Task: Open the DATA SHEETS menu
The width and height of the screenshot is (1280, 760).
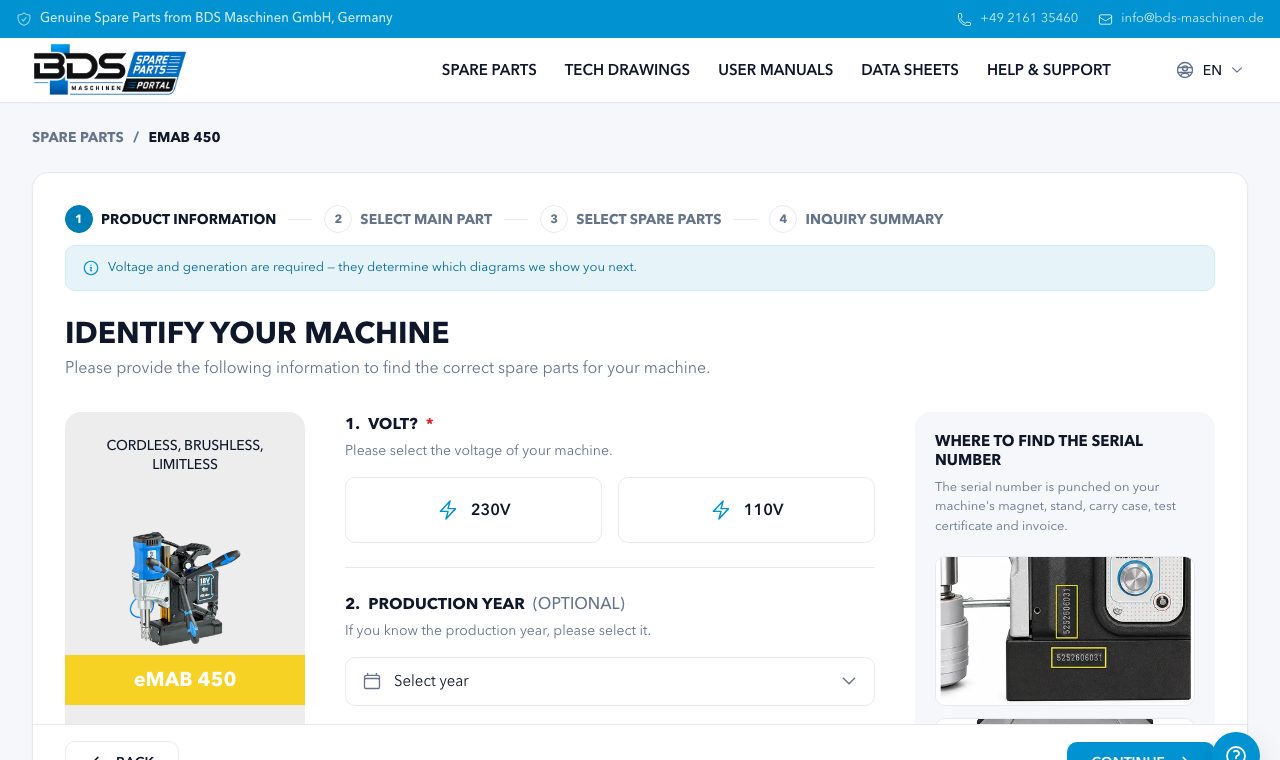Action: click(x=910, y=70)
